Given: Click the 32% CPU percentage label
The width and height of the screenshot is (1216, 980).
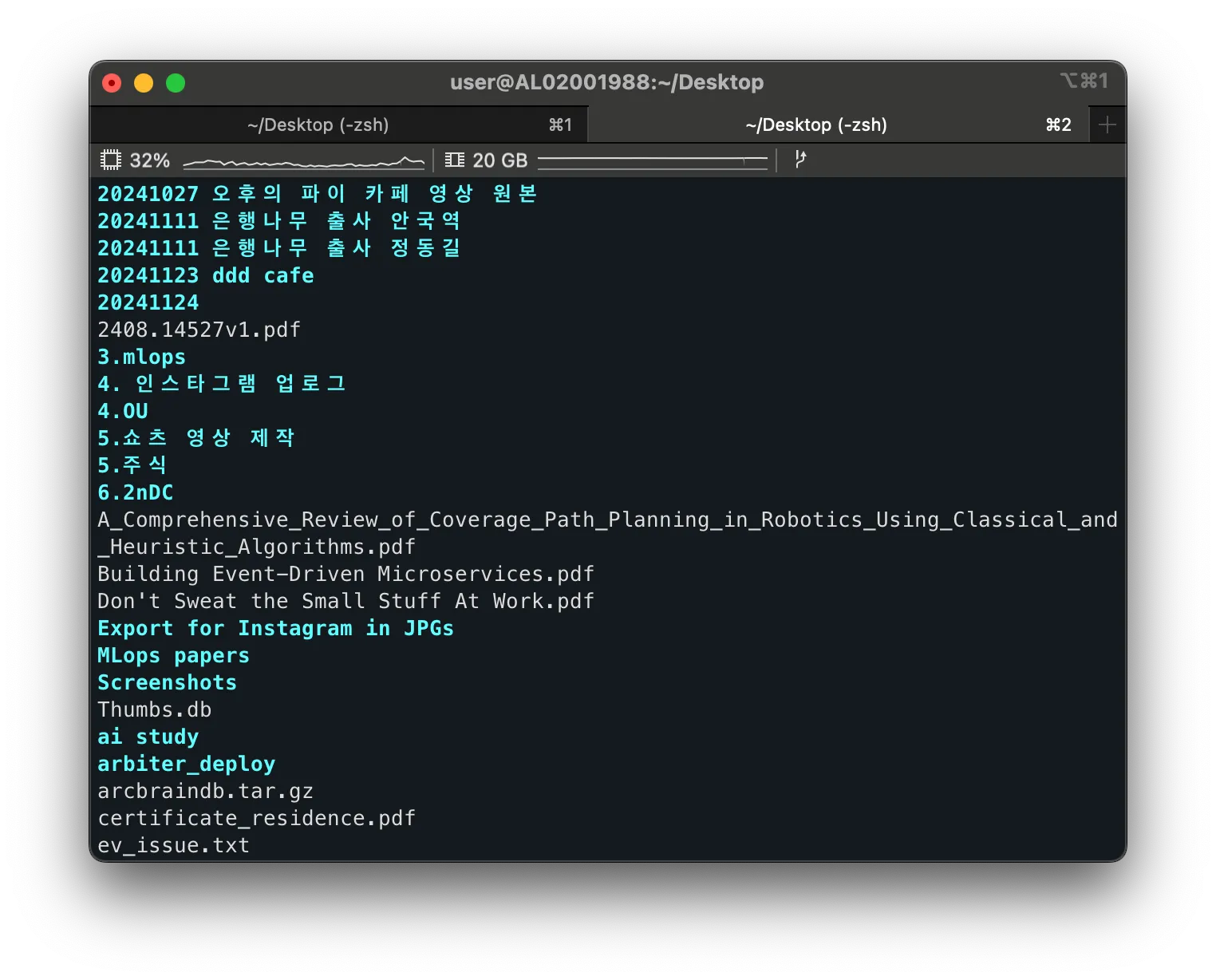Looking at the screenshot, I should pos(149,160).
